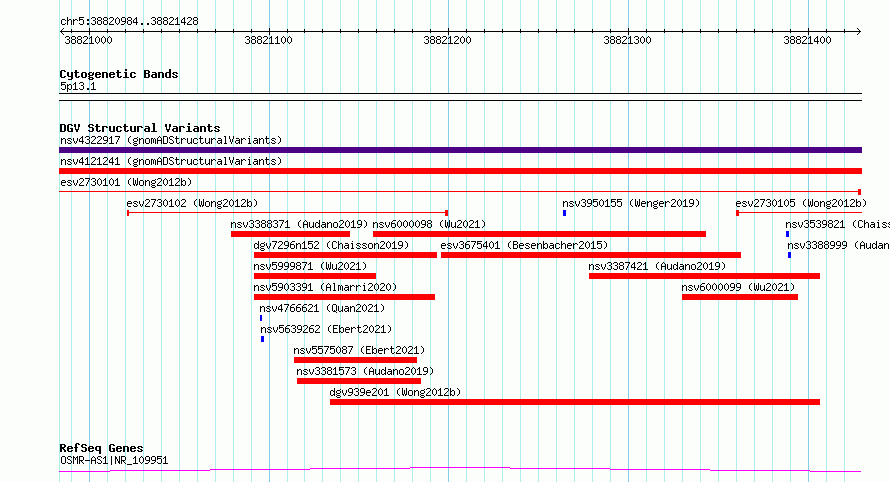Click the nsv5575087 (Ebert2021) variant bar
Viewport: 890px width, 482px height.
pos(355,360)
